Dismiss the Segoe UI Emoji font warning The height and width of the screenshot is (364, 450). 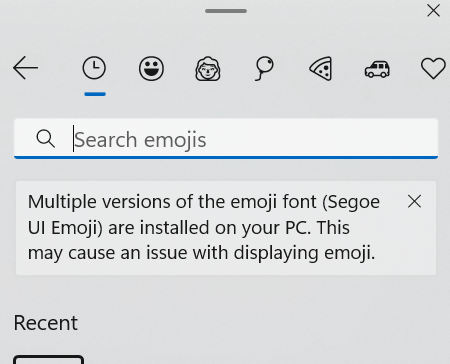pyautogui.click(x=414, y=201)
